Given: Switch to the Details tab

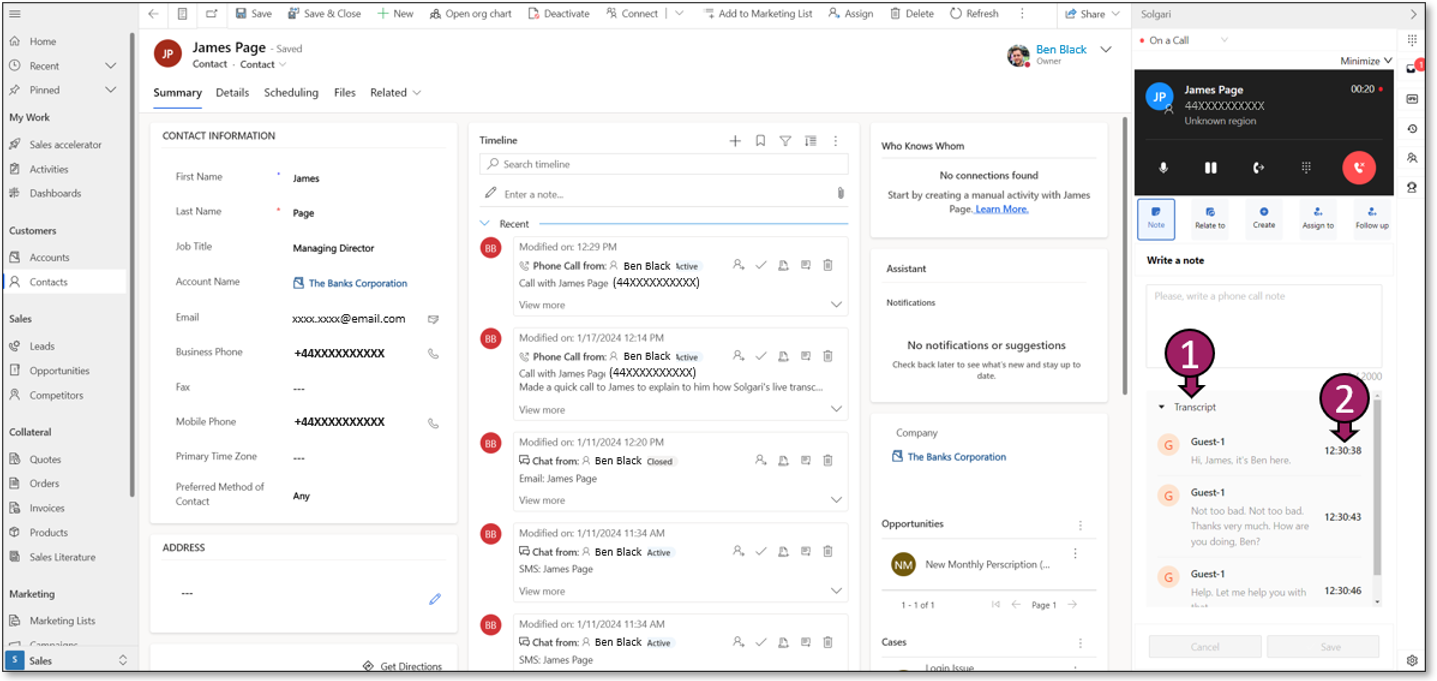Looking at the screenshot, I should click(233, 92).
